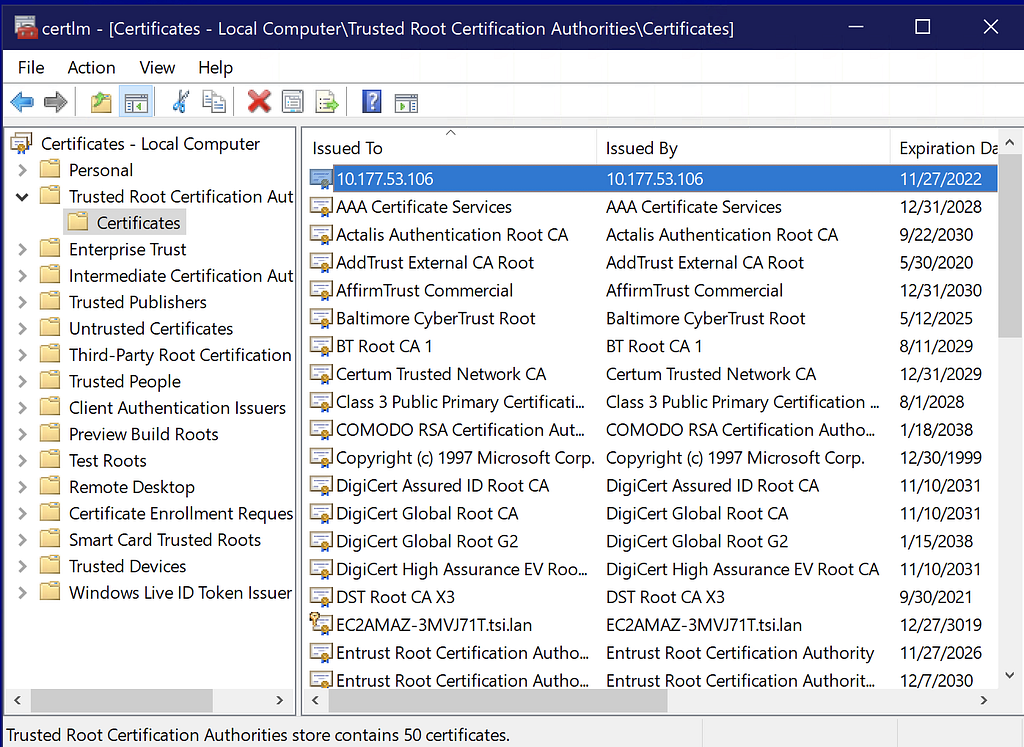The image size is (1024, 747).
Task: Toggle the Show/Hide Console Tree icon
Action: click(x=136, y=102)
